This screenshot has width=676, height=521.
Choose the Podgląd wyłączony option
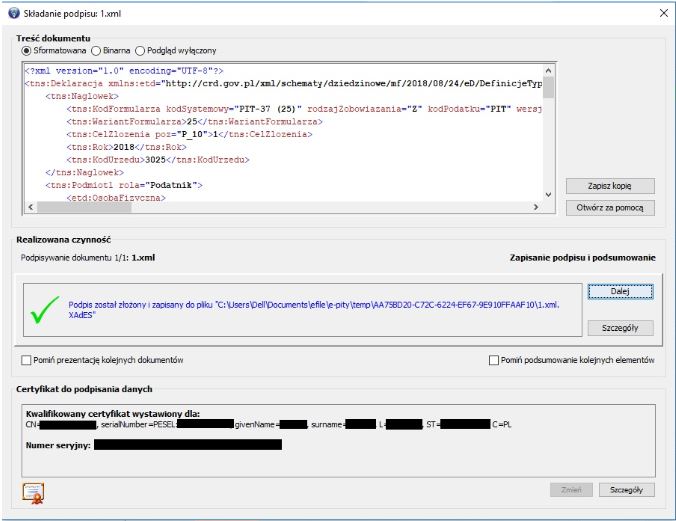pos(141,50)
